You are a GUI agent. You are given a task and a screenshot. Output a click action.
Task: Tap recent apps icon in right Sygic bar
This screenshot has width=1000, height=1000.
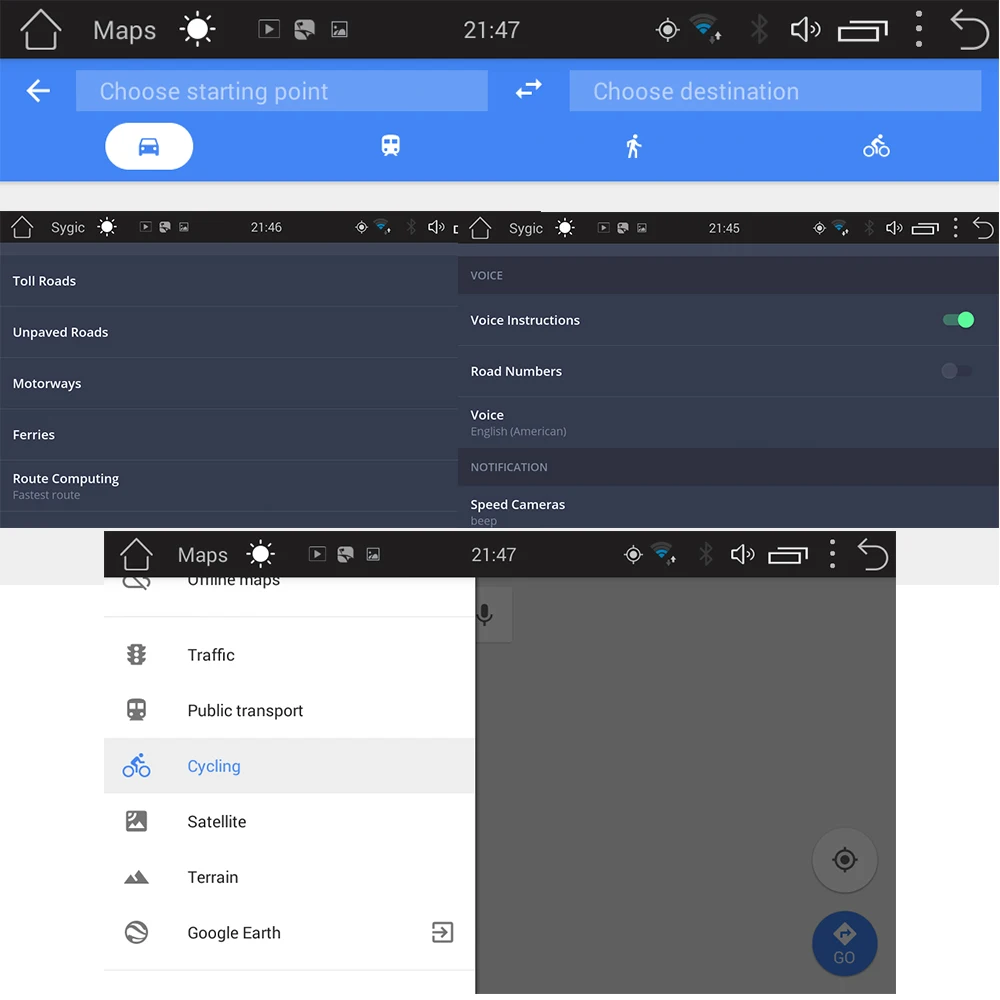(x=925, y=228)
